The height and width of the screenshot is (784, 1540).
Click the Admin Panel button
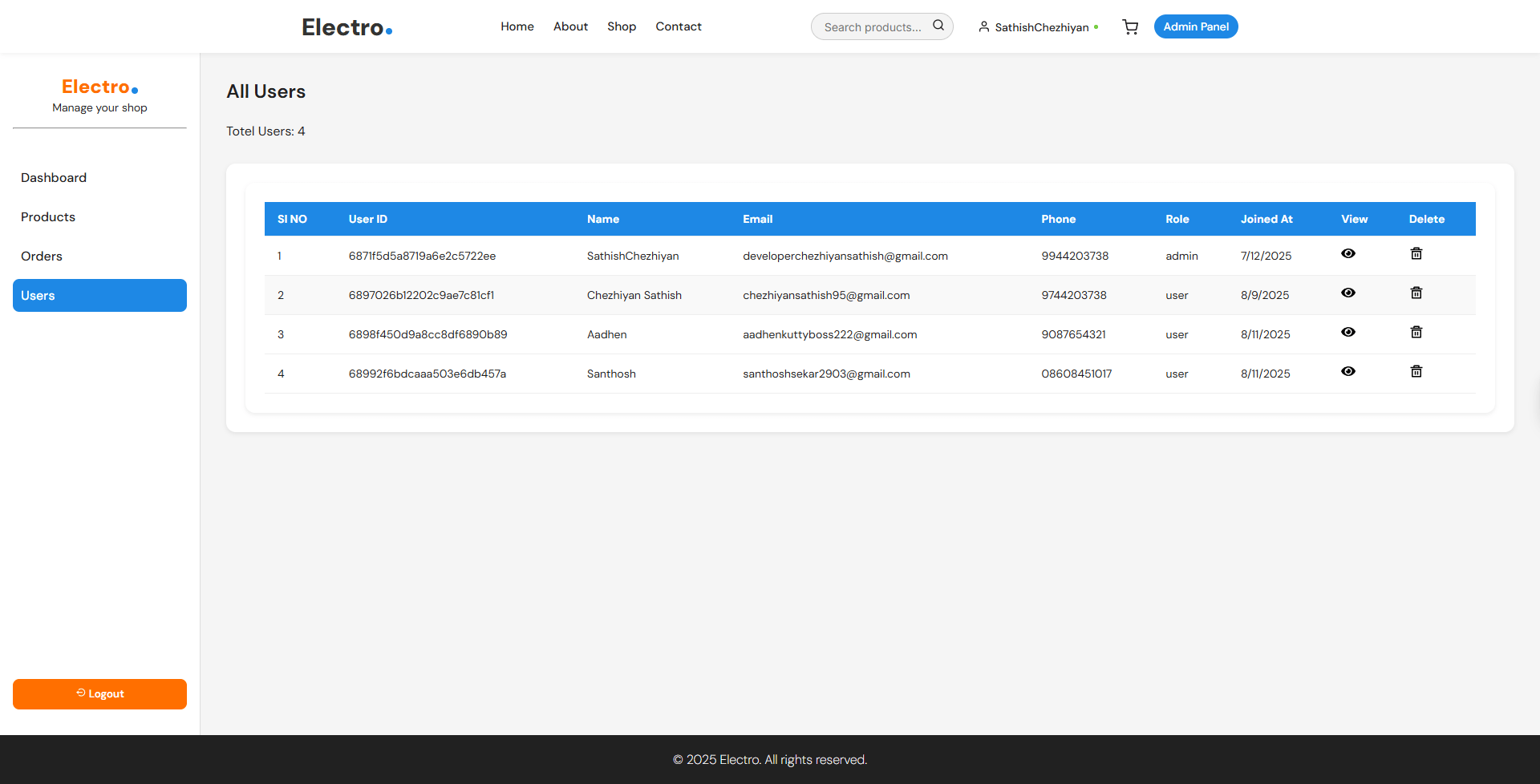point(1195,26)
